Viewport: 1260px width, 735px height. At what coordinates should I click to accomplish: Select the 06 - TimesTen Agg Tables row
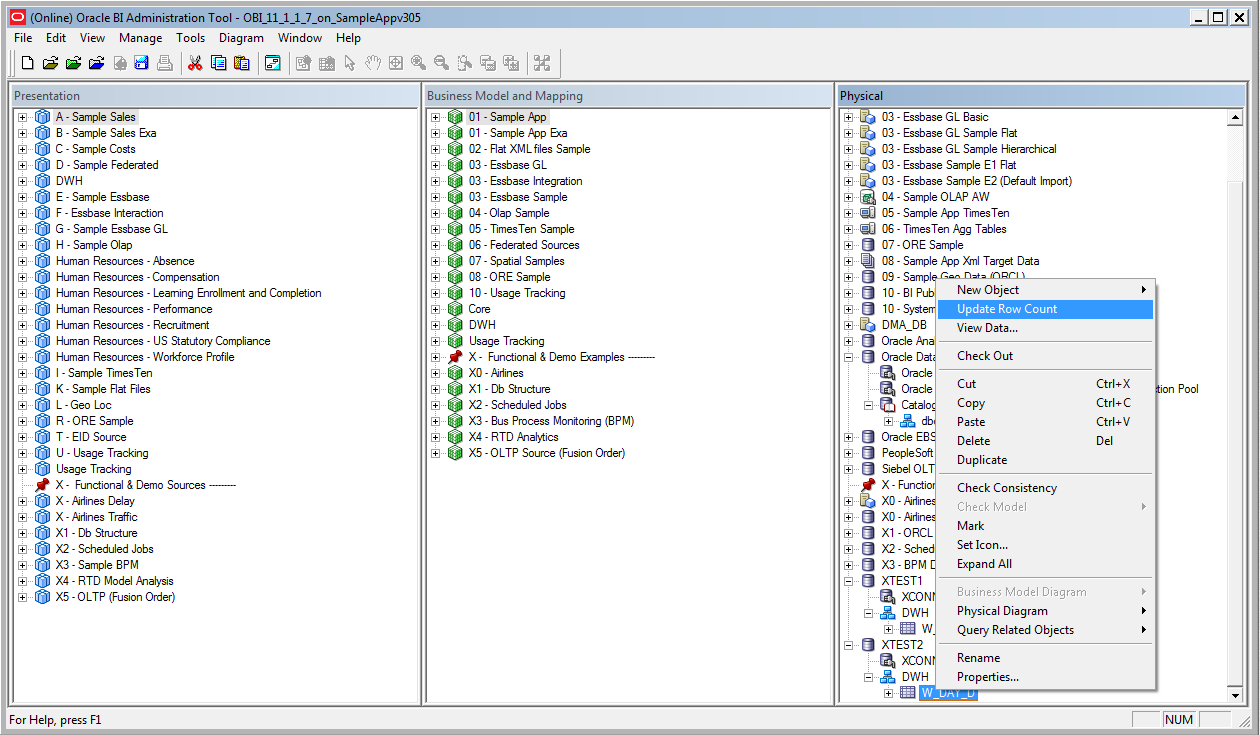tap(944, 229)
